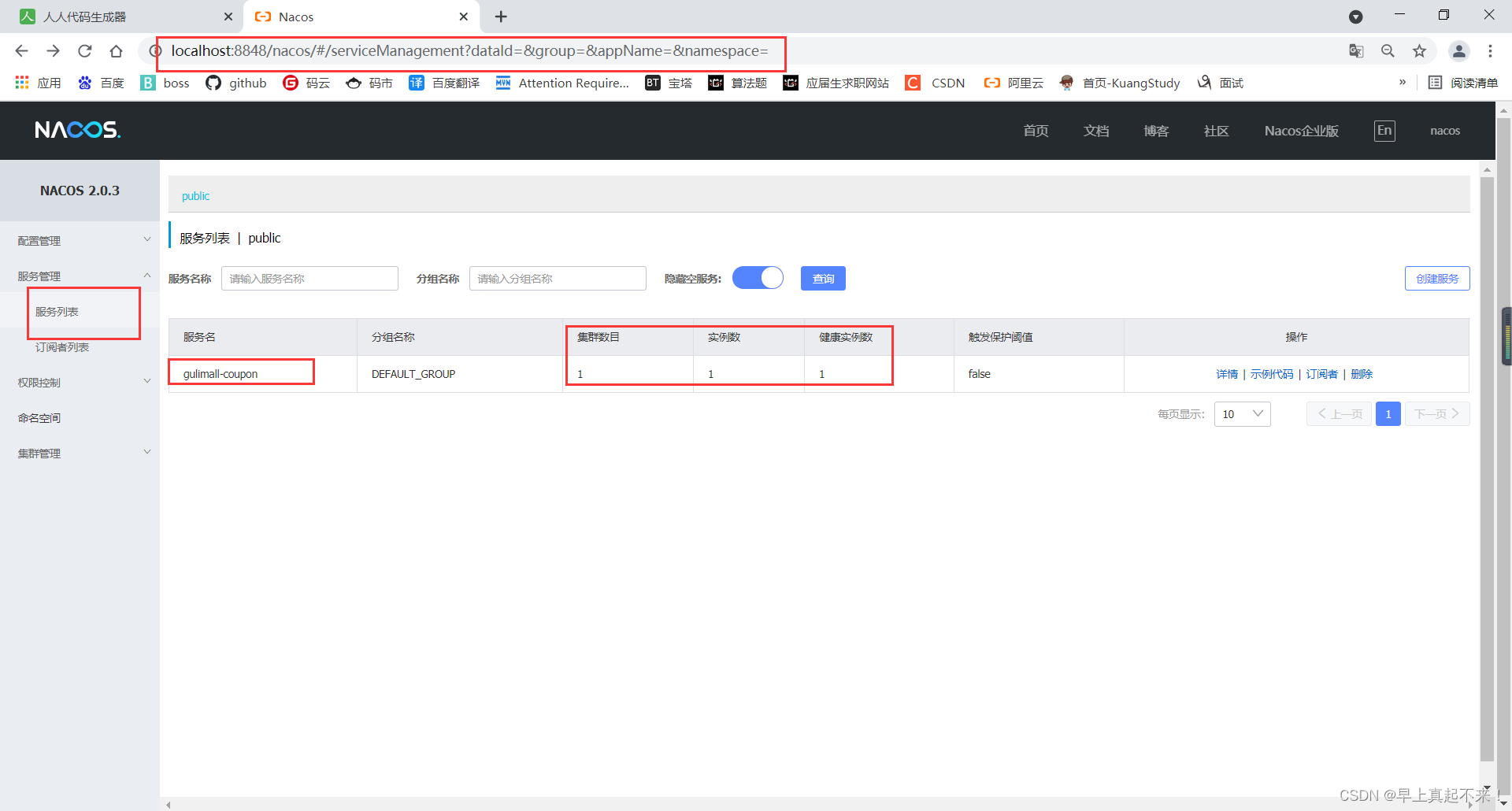Focus the 分组名称 input field
1512x811 pixels.
[558, 279]
